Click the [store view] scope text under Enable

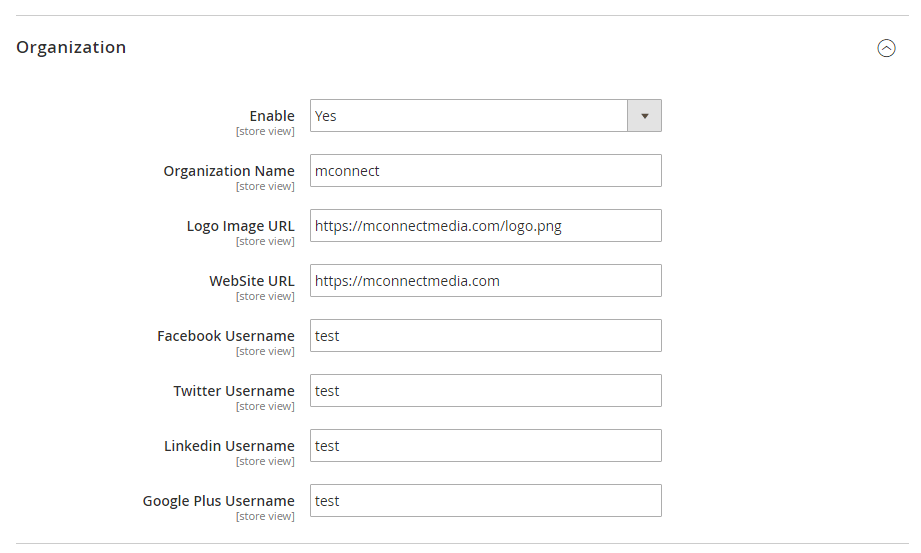point(265,132)
